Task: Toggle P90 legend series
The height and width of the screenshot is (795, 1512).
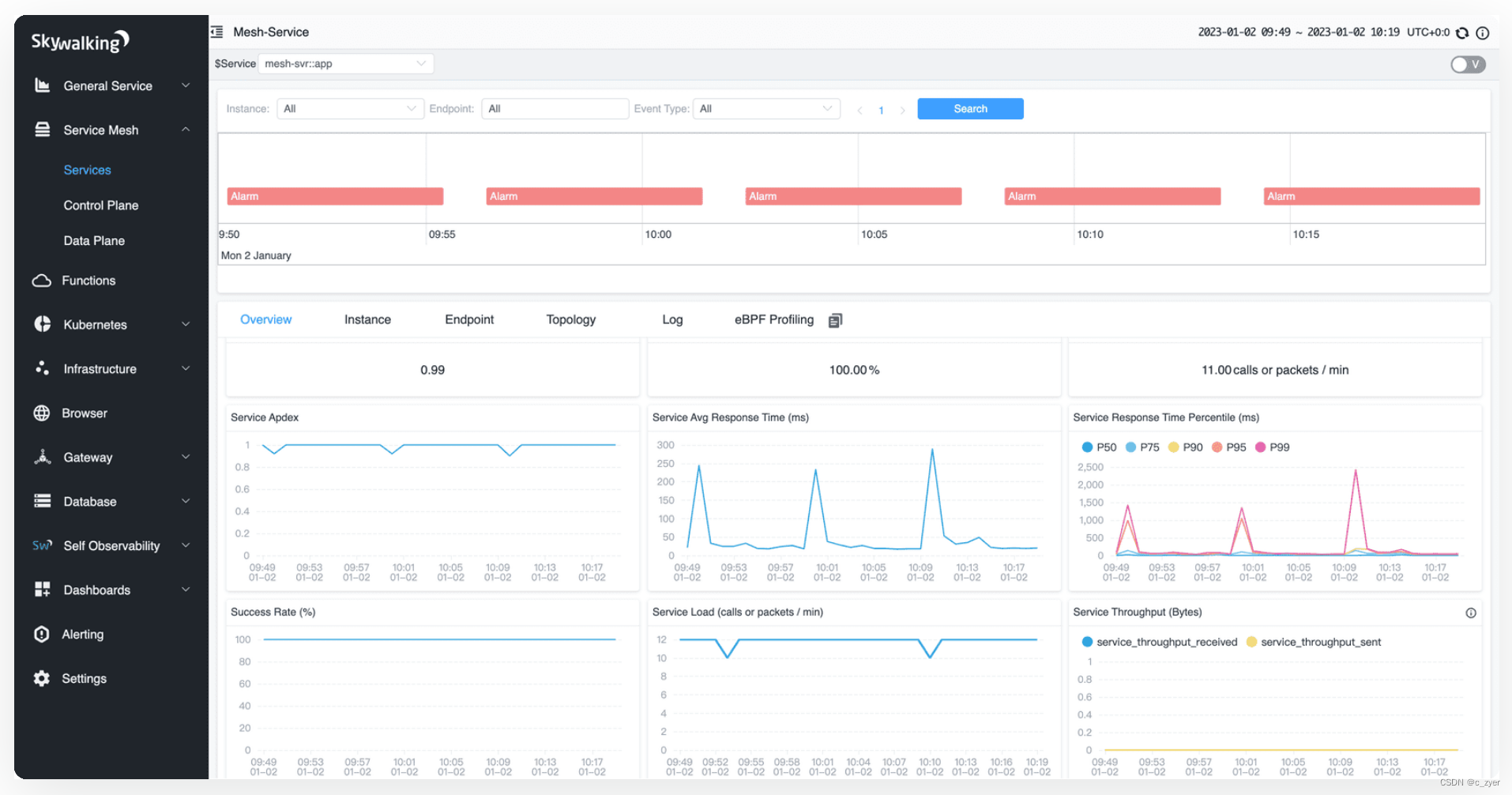Action: (1186, 447)
